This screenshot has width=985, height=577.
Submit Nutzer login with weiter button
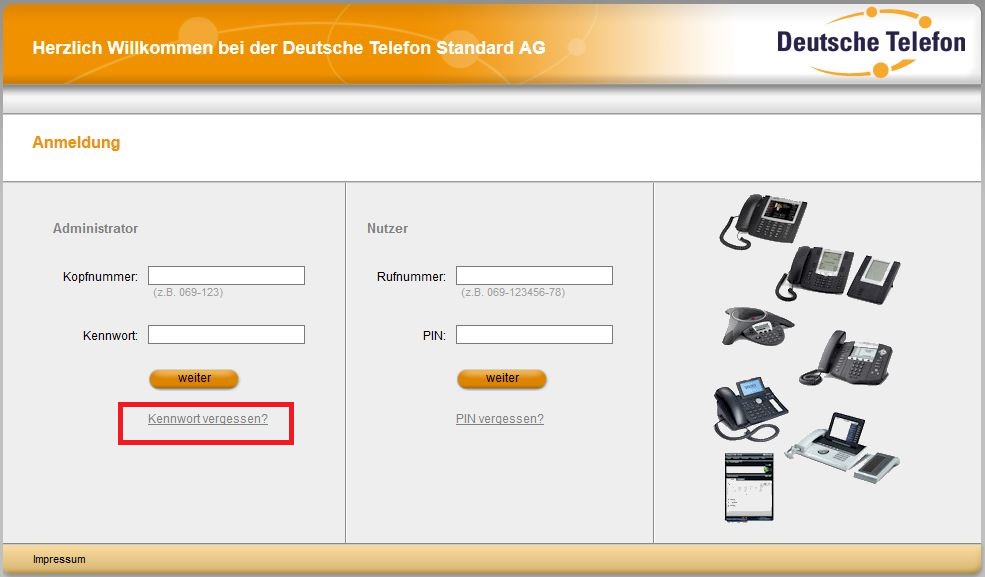pos(502,379)
